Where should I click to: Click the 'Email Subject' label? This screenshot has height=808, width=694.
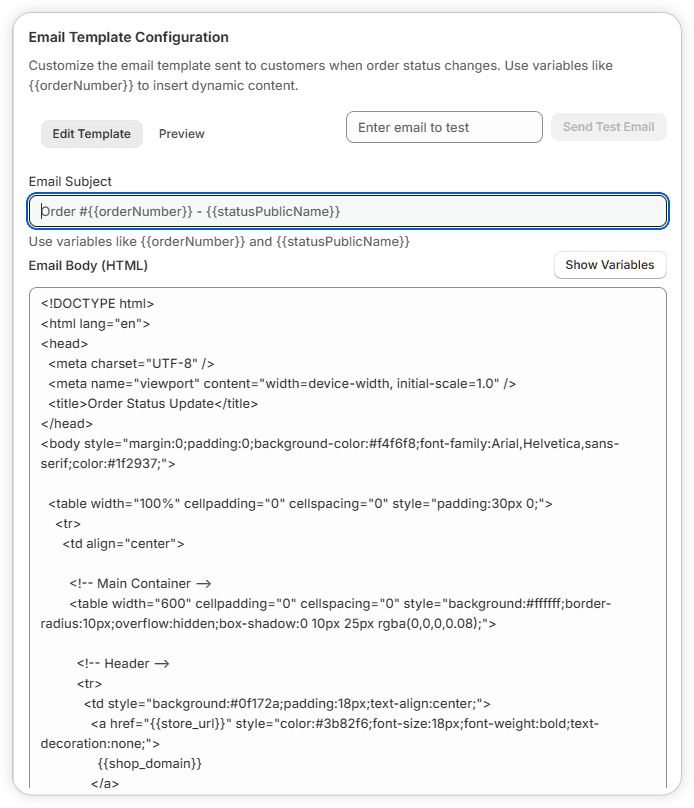(x=70, y=181)
